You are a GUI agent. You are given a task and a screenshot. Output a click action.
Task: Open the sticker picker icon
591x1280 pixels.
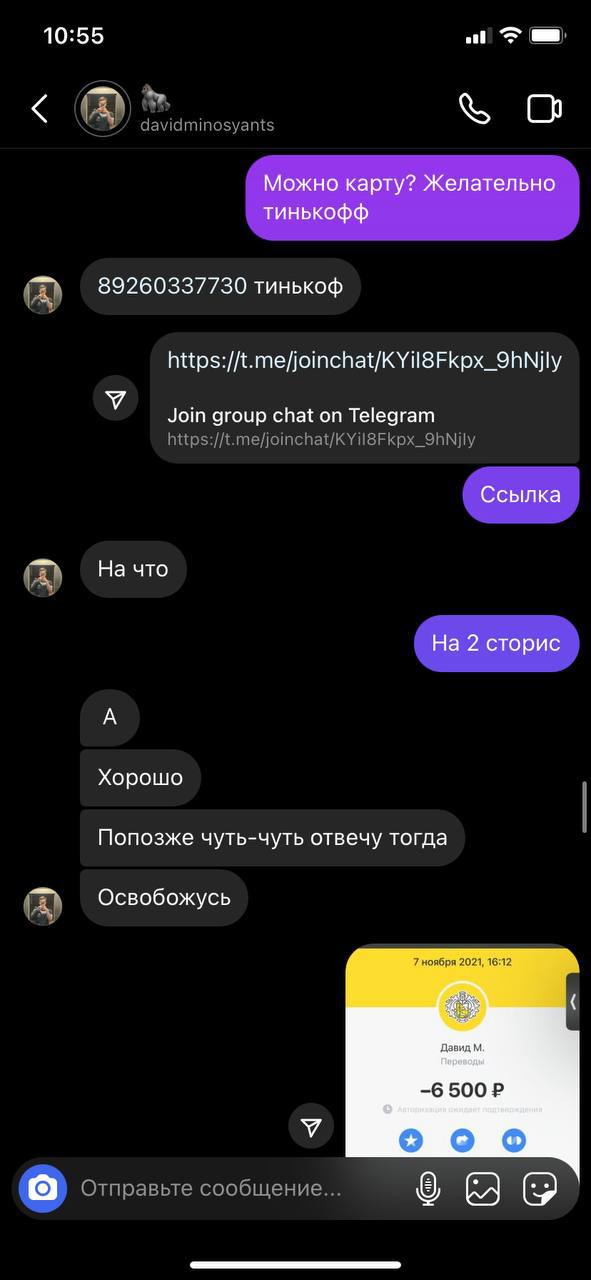[540, 1188]
